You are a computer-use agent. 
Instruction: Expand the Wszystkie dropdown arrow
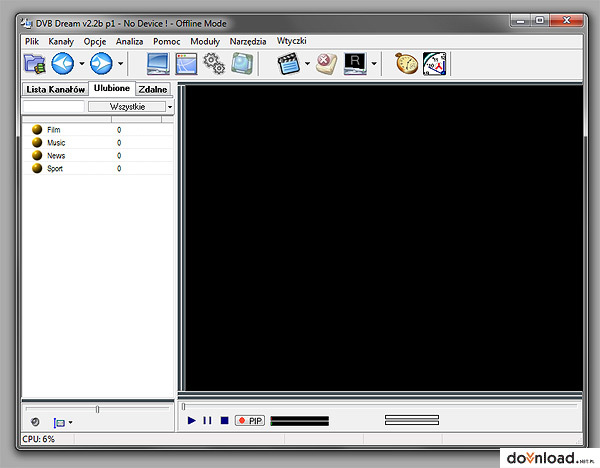click(x=170, y=107)
